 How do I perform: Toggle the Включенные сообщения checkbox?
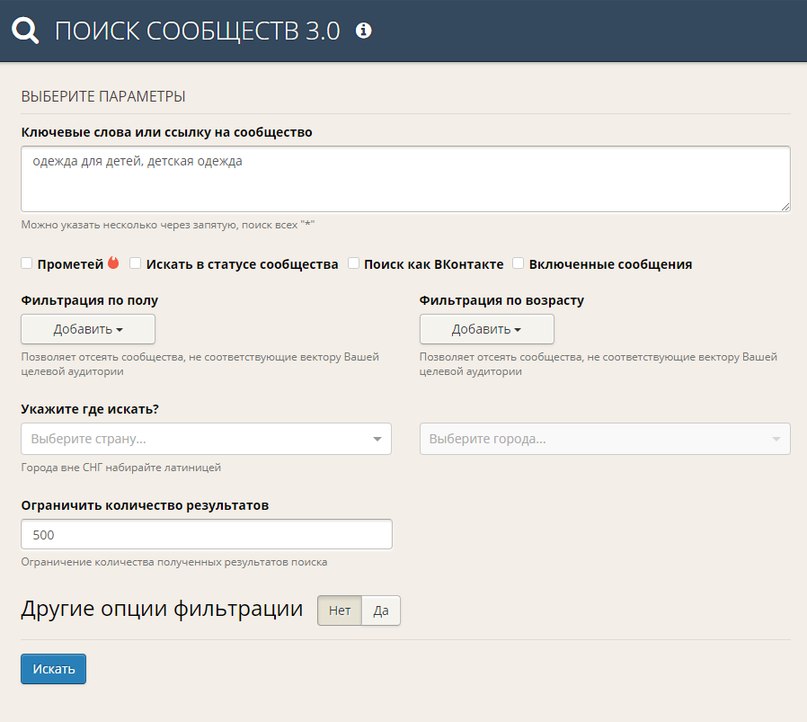[518, 264]
